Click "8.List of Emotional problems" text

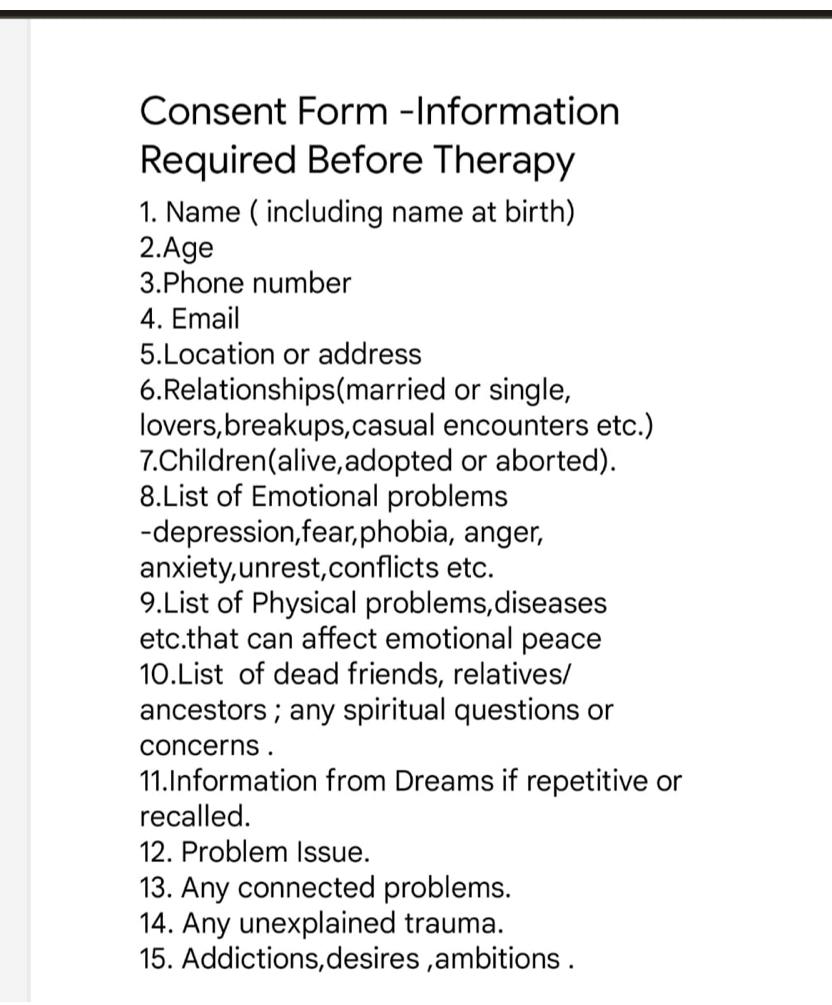click(x=324, y=497)
